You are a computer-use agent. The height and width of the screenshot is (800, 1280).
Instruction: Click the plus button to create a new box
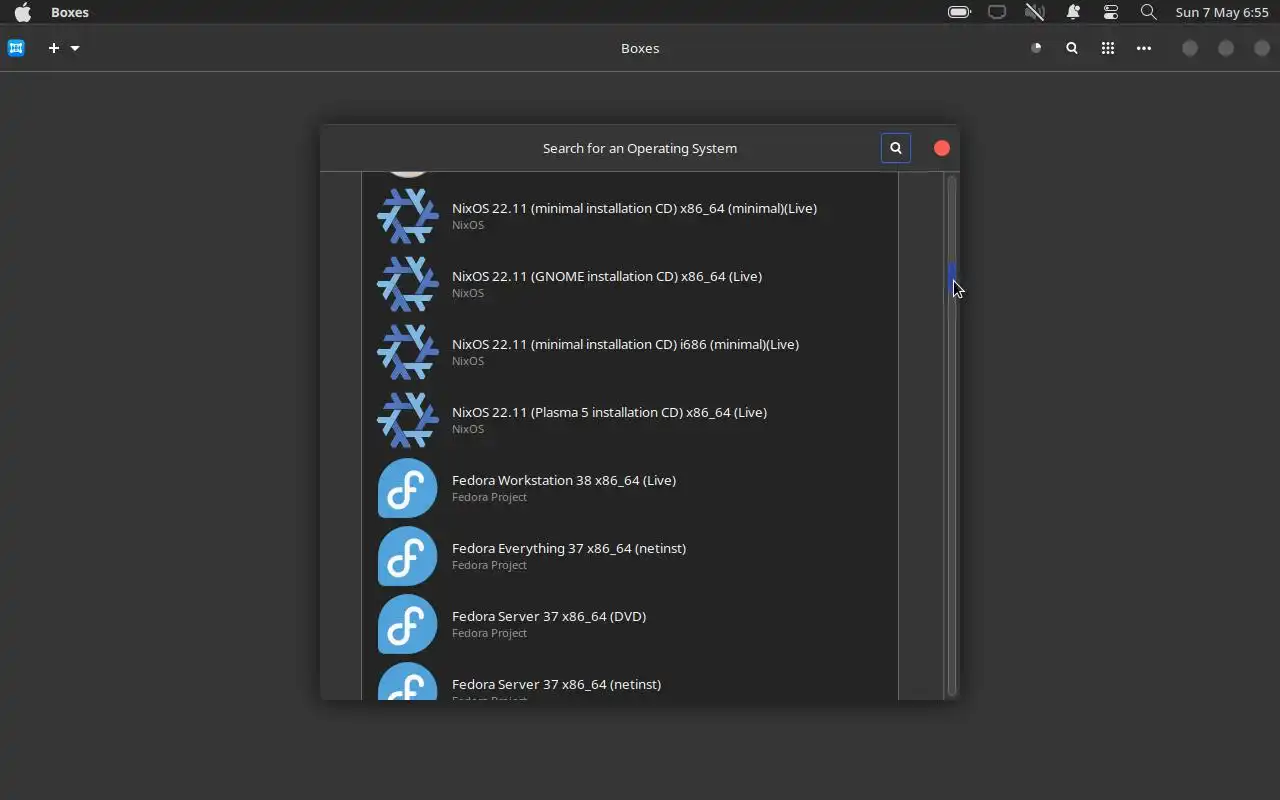tap(54, 48)
